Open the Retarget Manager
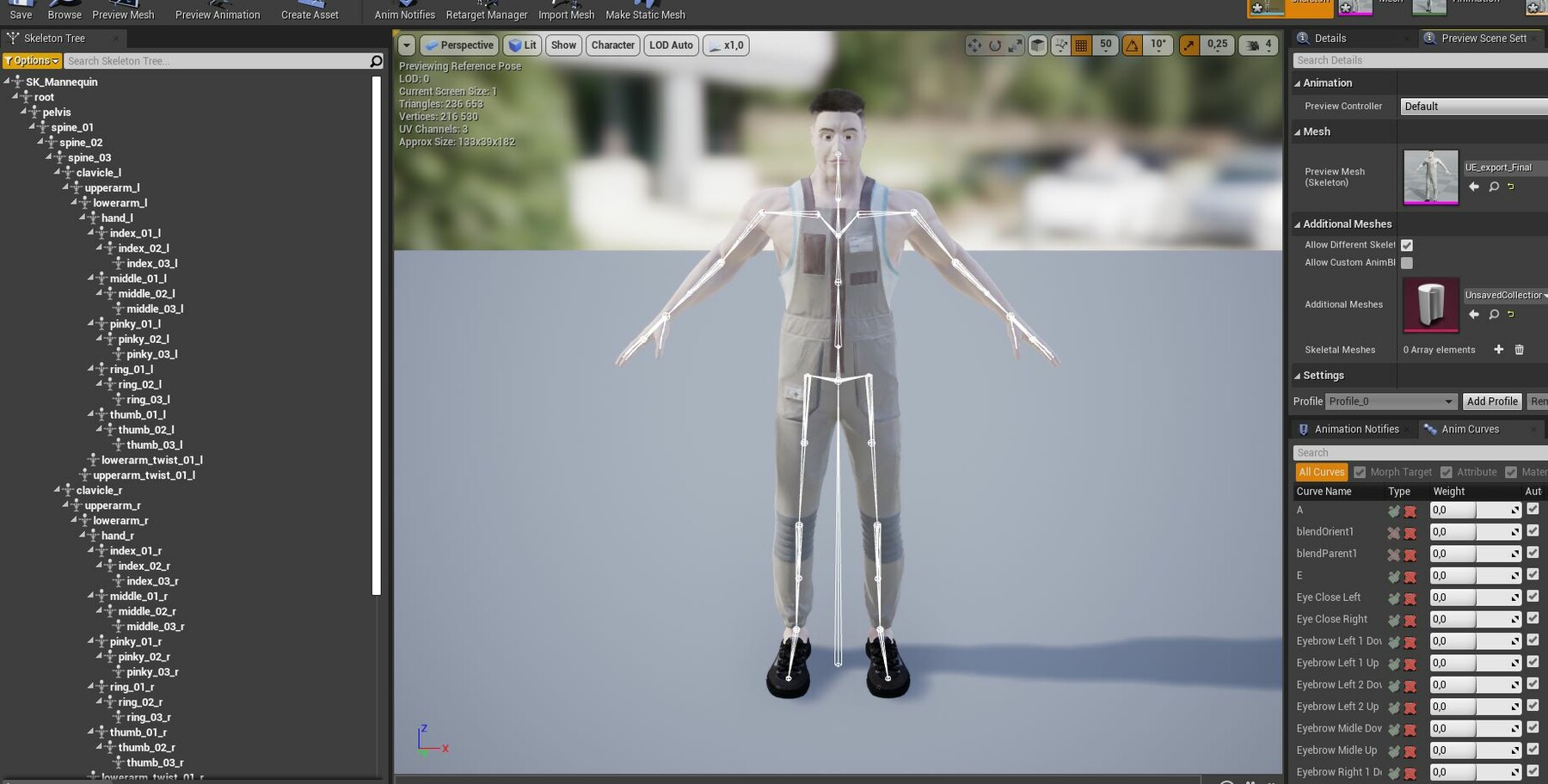 485,9
